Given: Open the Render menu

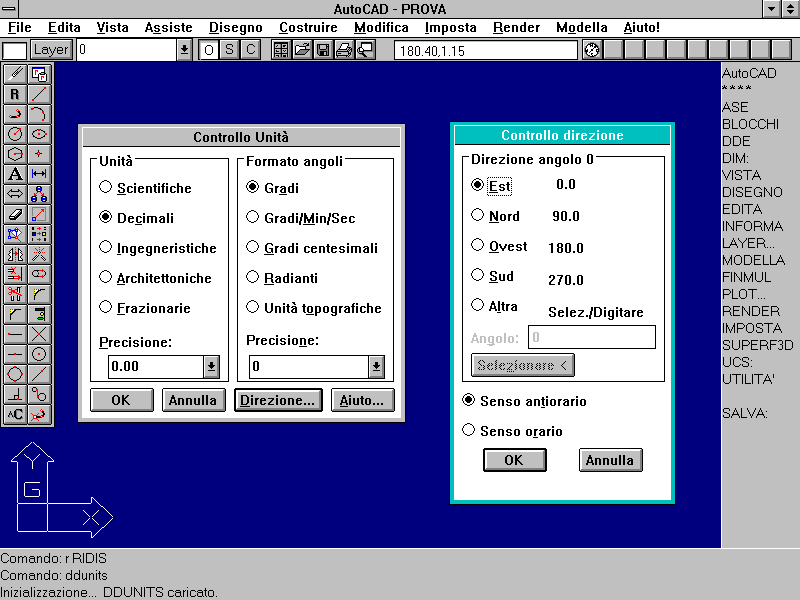Looking at the screenshot, I should (x=516, y=28).
